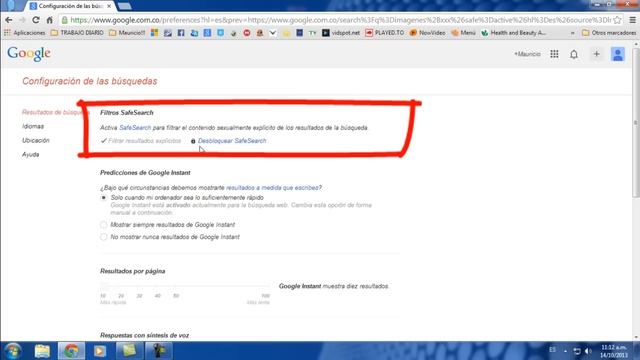
Task: Show hidden system tray icons arrow
Action: [x=565, y=351]
